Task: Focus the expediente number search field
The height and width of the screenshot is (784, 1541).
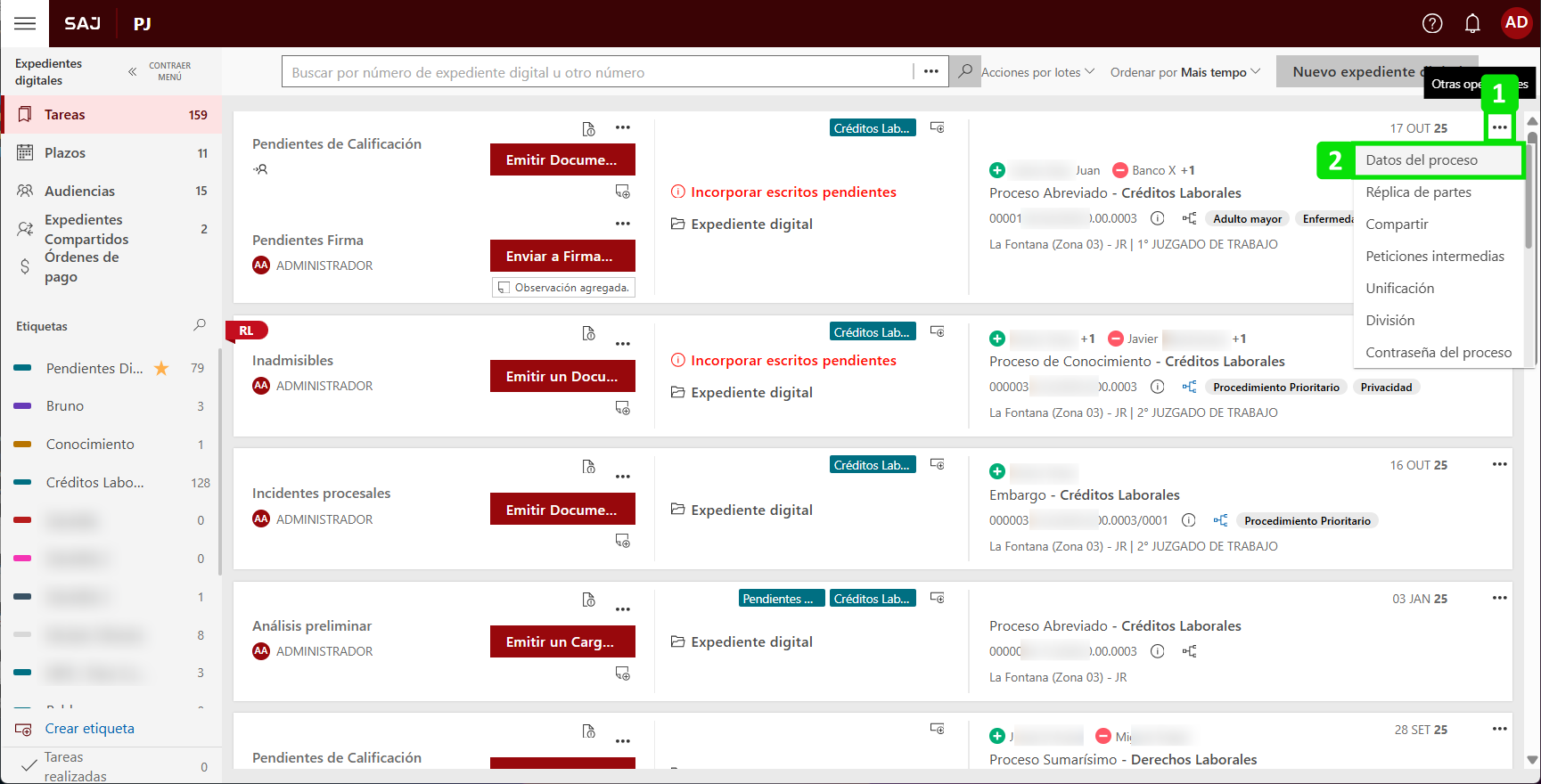Action: 597,71
